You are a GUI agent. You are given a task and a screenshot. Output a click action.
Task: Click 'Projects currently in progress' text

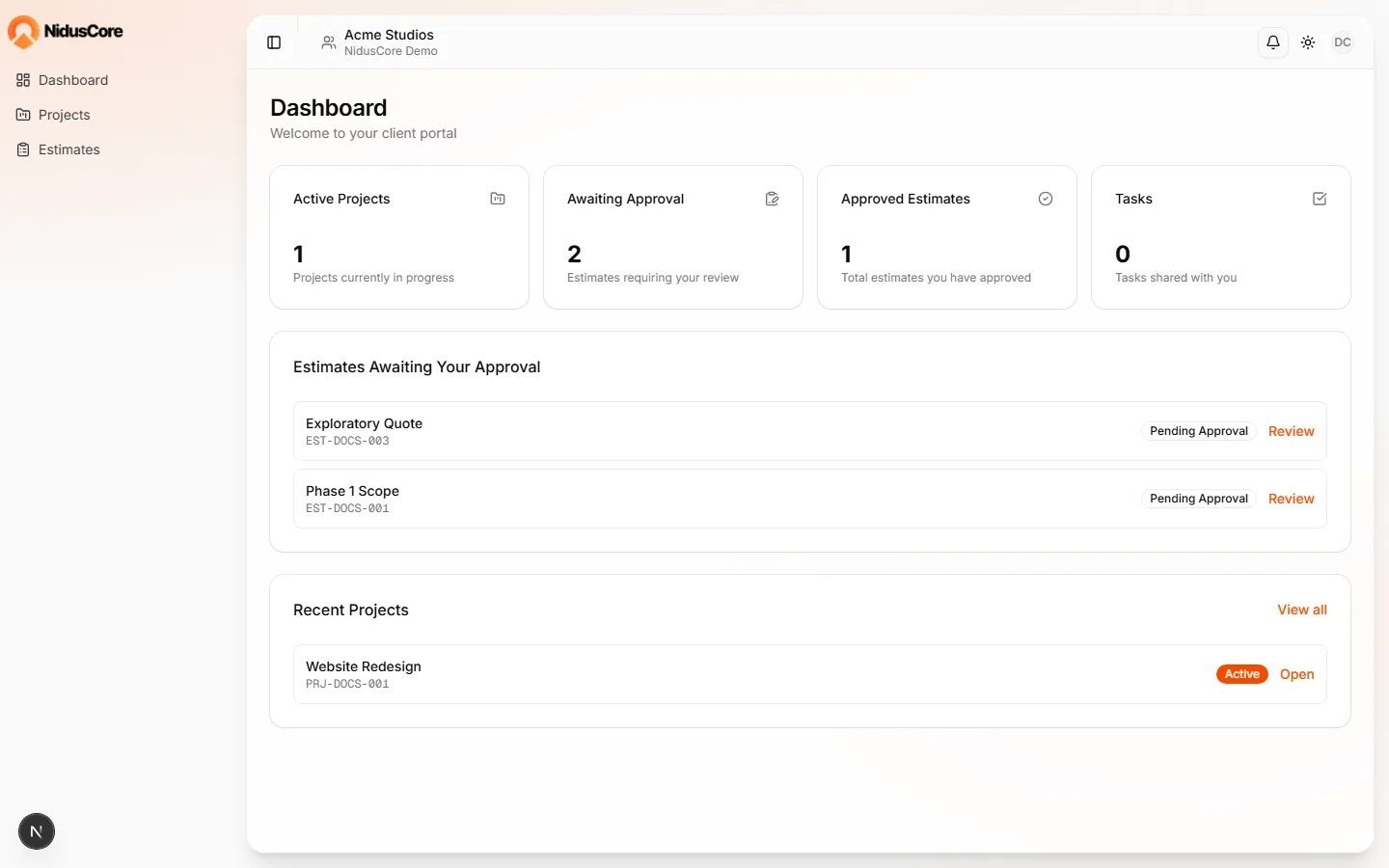point(373,278)
